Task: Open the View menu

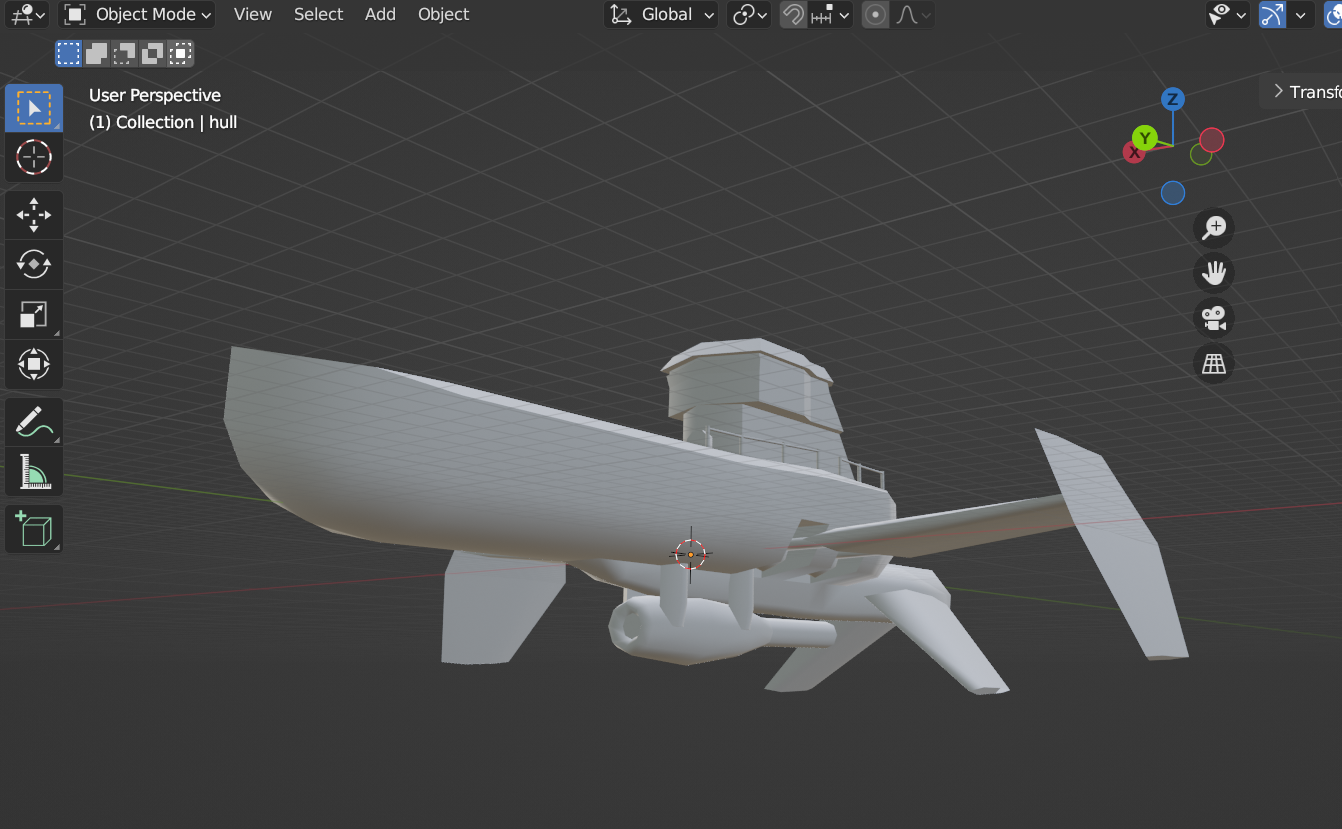Action: click(253, 15)
